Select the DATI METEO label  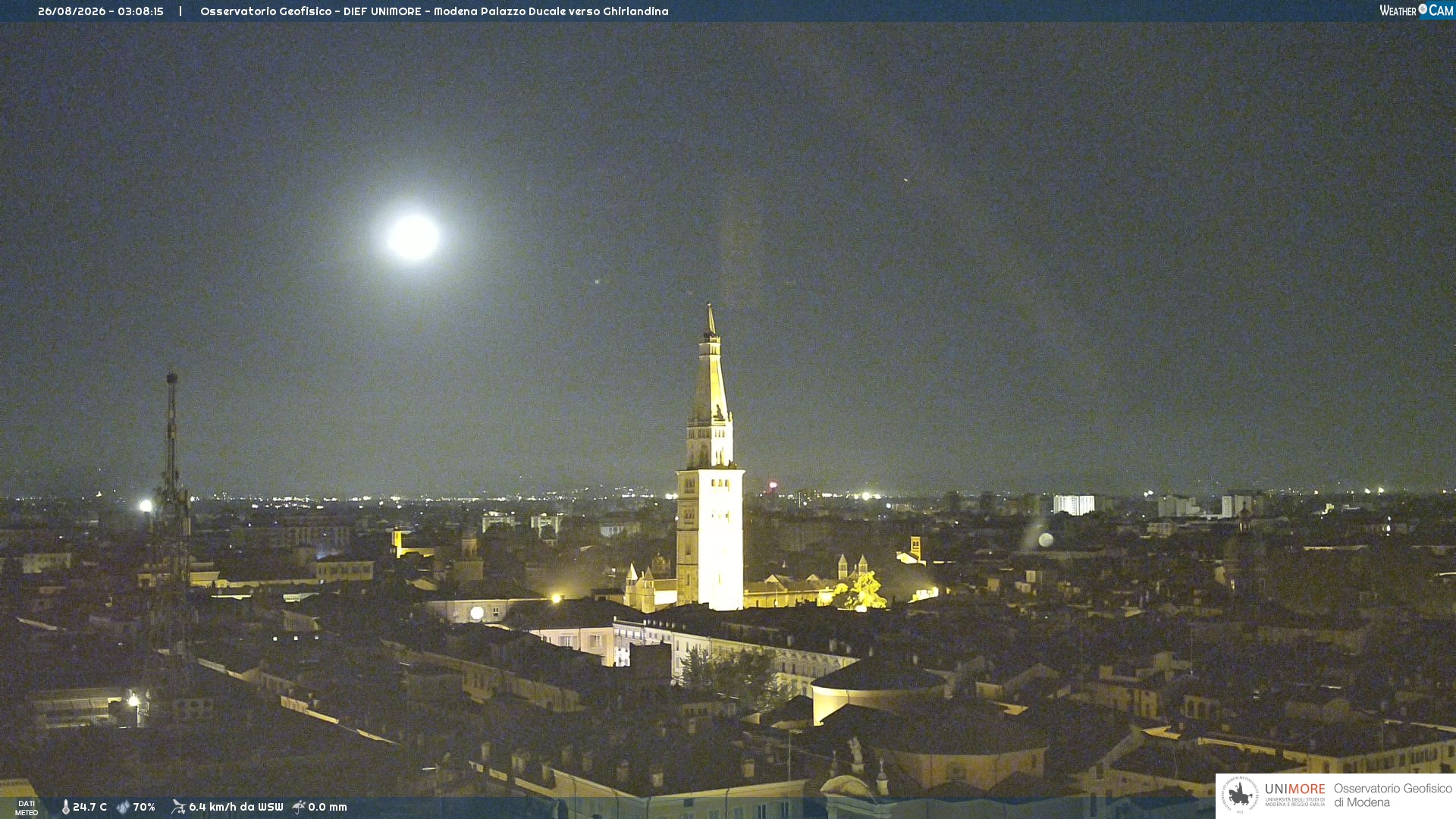pos(27,808)
